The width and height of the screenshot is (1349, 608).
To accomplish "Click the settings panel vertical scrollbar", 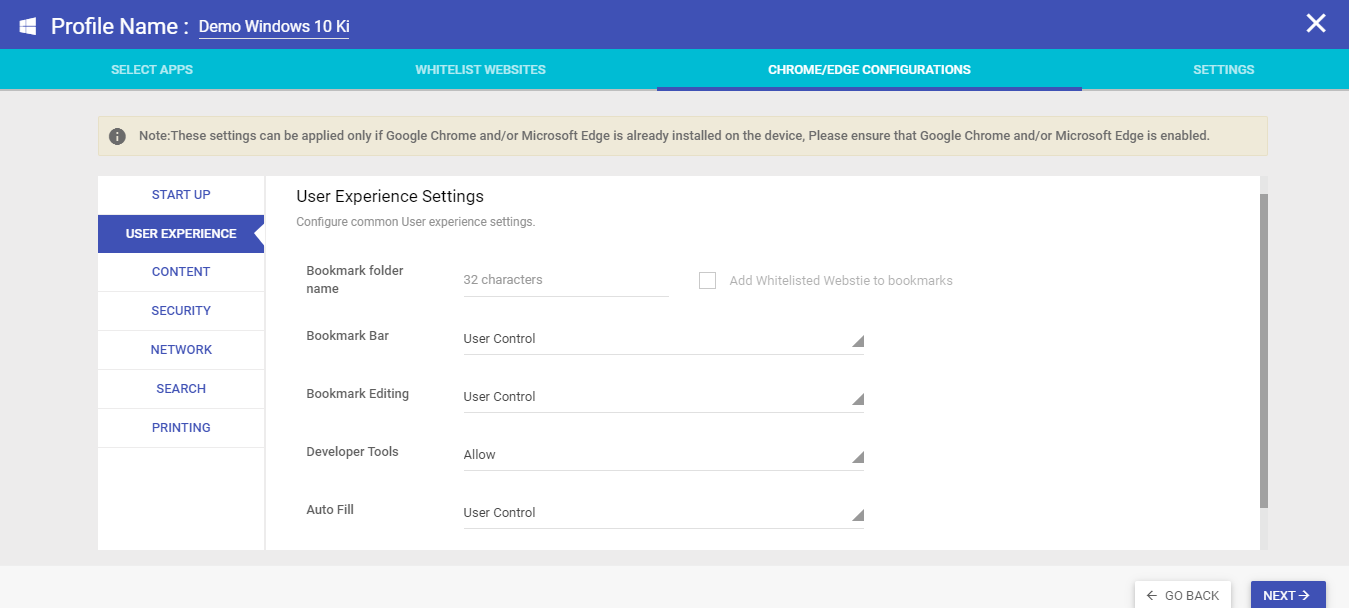I will click(1264, 350).
